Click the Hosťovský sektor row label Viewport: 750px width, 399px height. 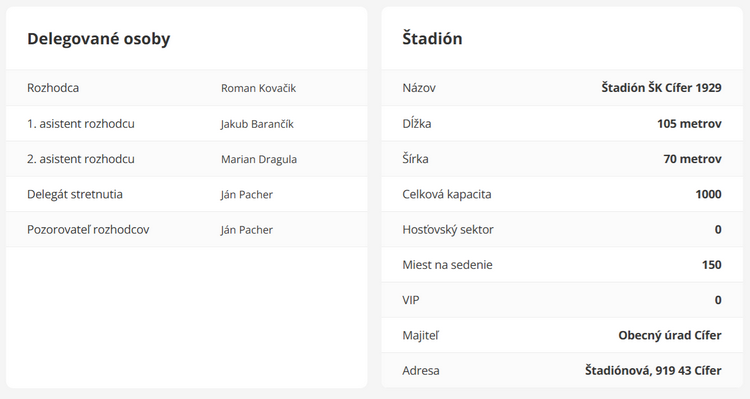click(448, 230)
